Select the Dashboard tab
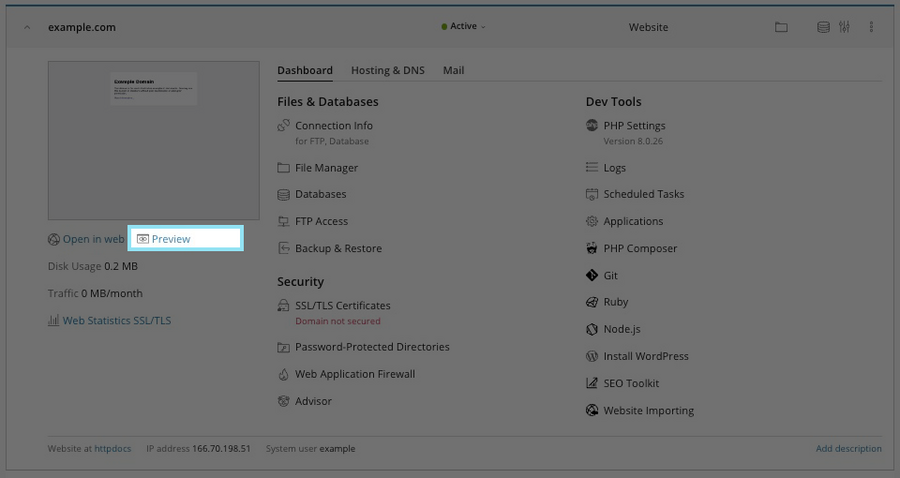This screenshot has height=478, width=900. (x=305, y=71)
